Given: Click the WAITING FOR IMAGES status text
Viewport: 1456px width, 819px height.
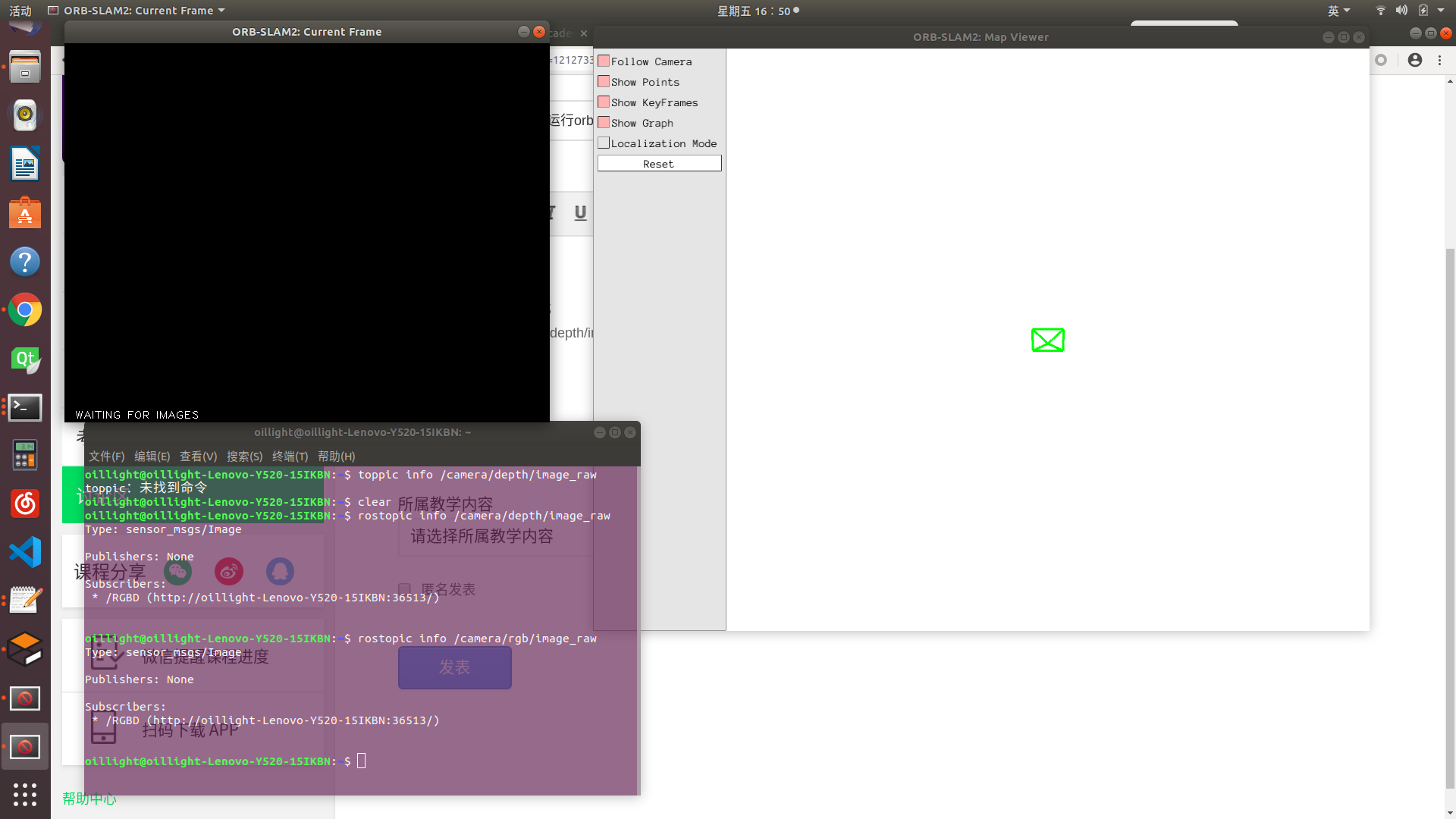Looking at the screenshot, I should click(136, 415).
